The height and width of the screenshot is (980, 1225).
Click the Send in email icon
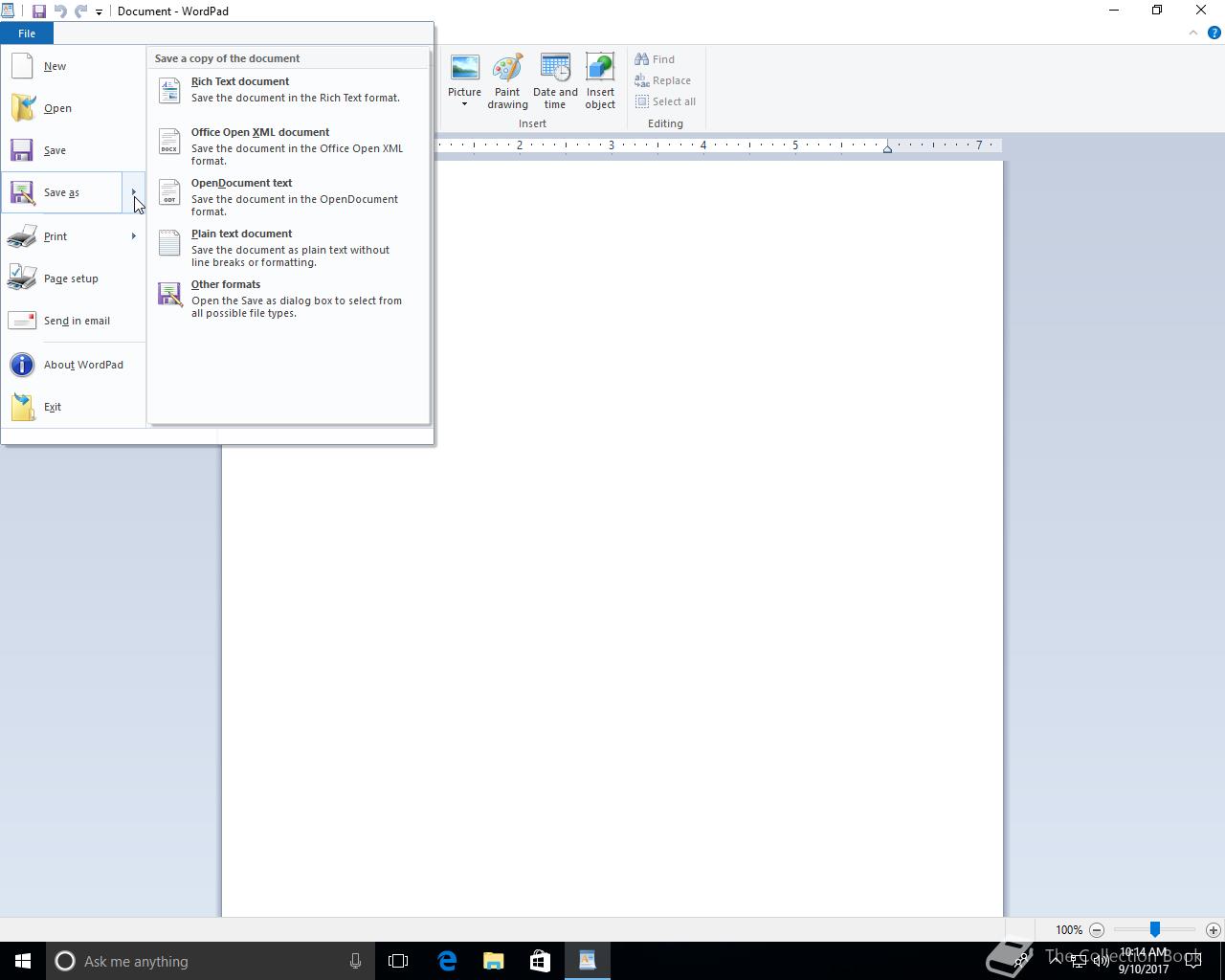click(22, 321)
